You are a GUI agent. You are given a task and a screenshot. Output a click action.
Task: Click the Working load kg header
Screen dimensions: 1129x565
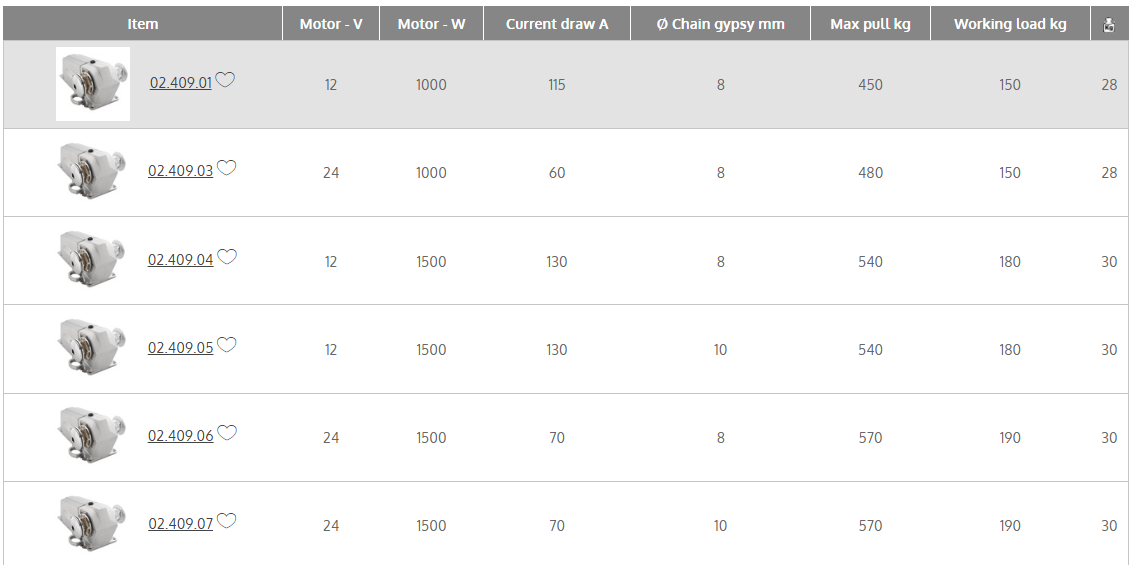tap(1010, 24)
